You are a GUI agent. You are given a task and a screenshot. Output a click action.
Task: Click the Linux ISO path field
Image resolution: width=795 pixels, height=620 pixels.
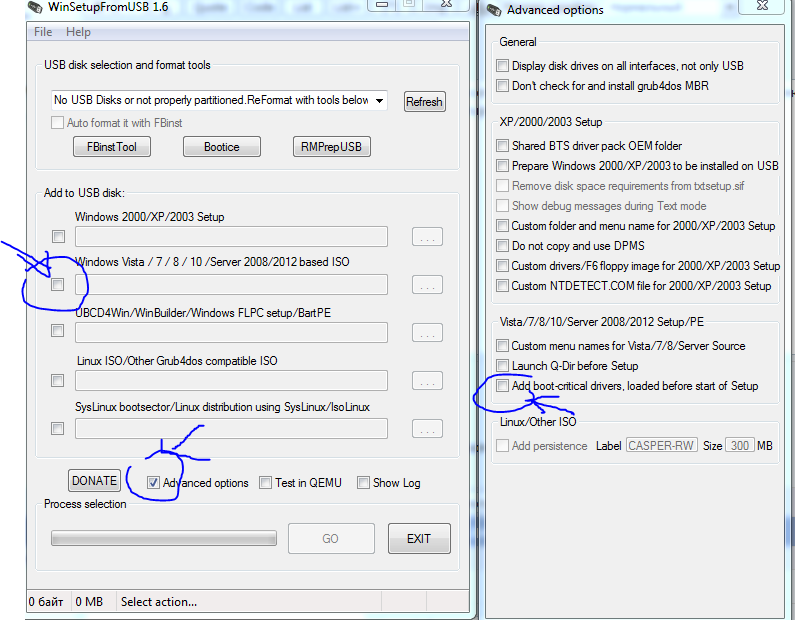231,381
